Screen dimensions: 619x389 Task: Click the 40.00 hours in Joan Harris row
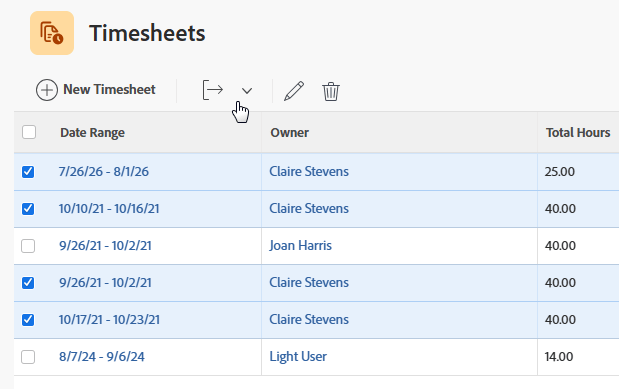point(560,246)
